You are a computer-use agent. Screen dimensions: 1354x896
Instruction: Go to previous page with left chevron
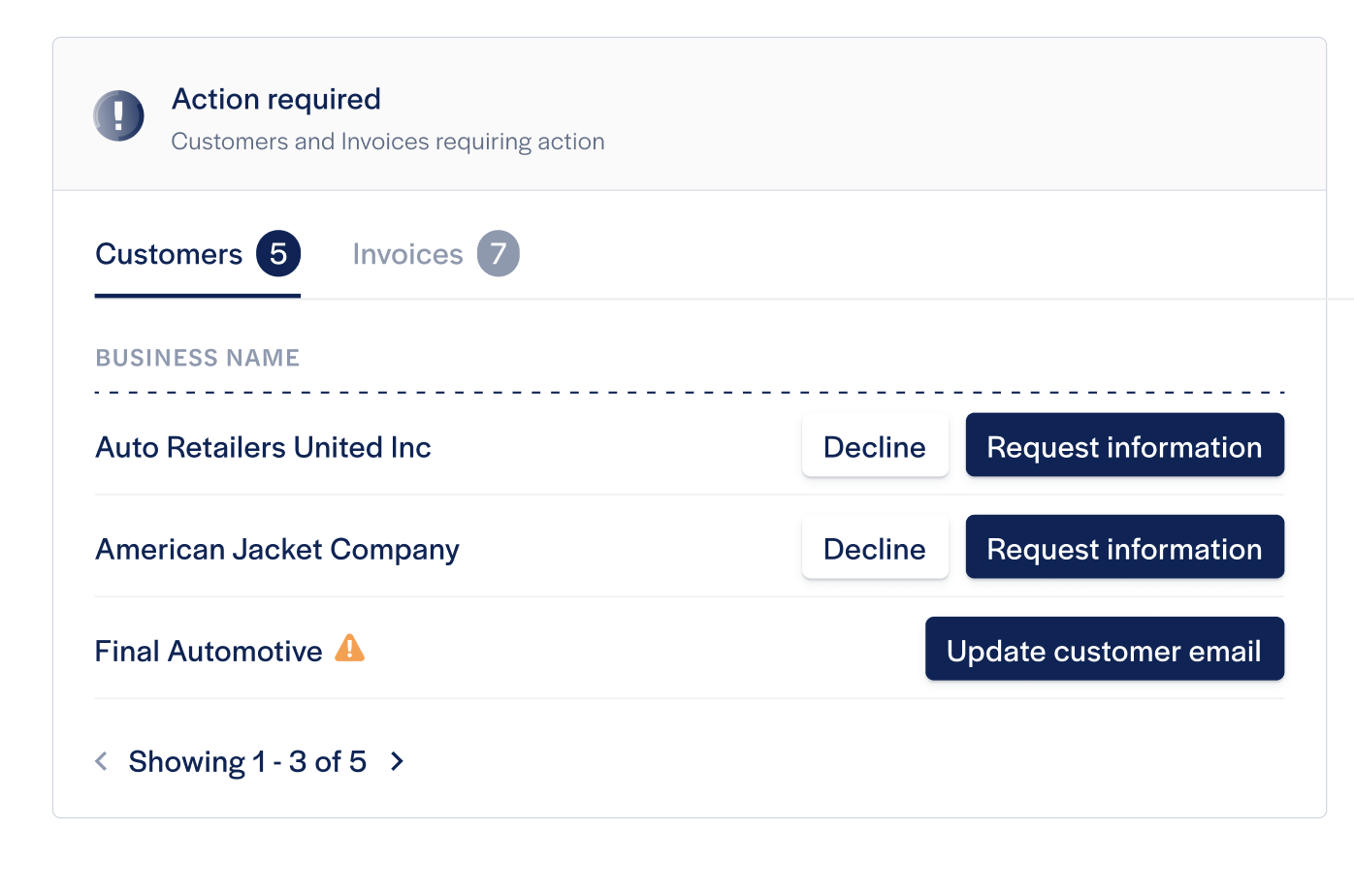pyautogui.click(x=101, y=761)
